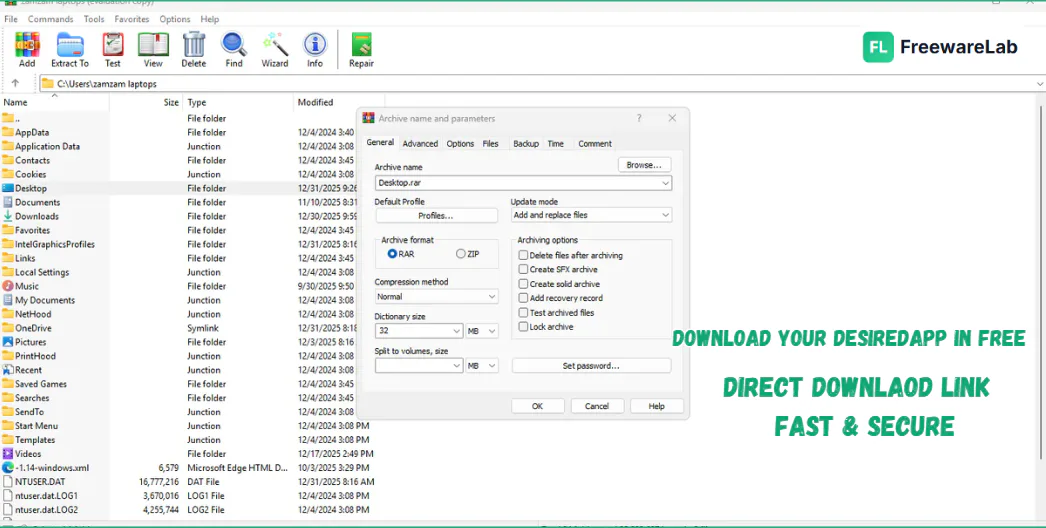Screen dimensions: 1046x528
Task: Click the FreewareLab FL logo
Action: click(x=878, y=47)
